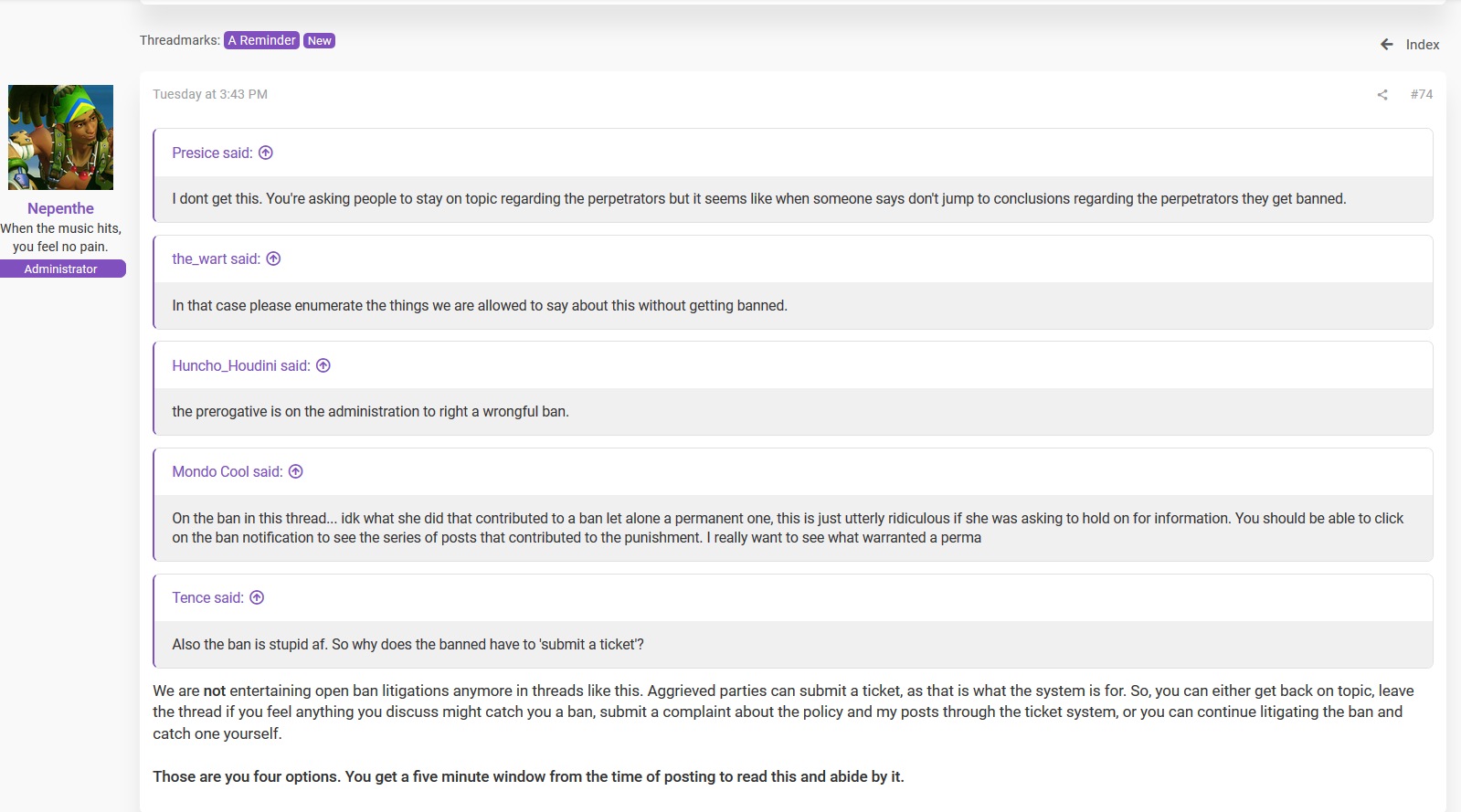Click the Tence quote jump arrow icon
The height and width of the screenshot is (812, 1461).
257,597
